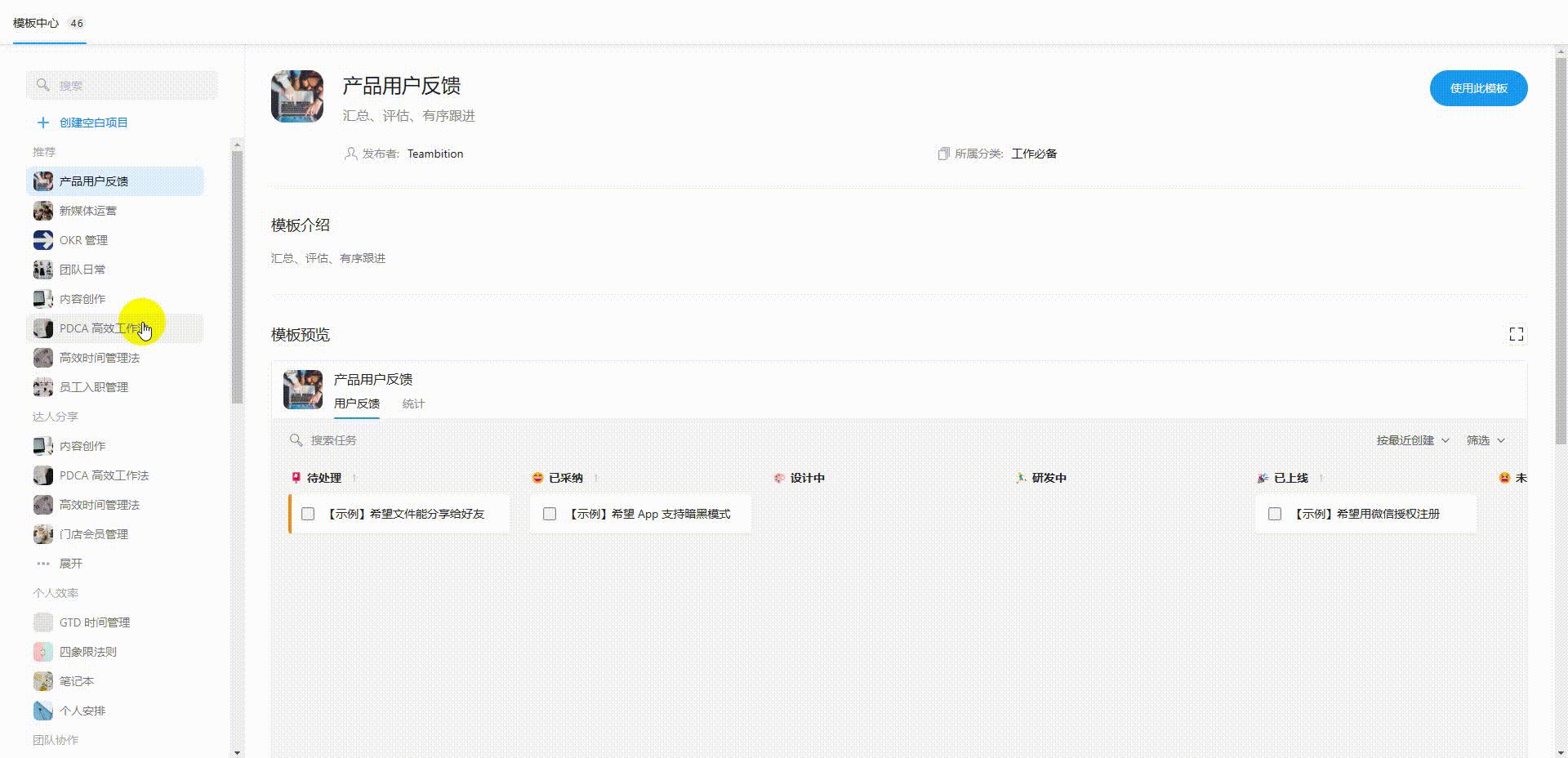Image resolution: width=1568 pixels, height=758 pixels.
Task: Click the 使用此模板 button
Action: pos(1478,88)
